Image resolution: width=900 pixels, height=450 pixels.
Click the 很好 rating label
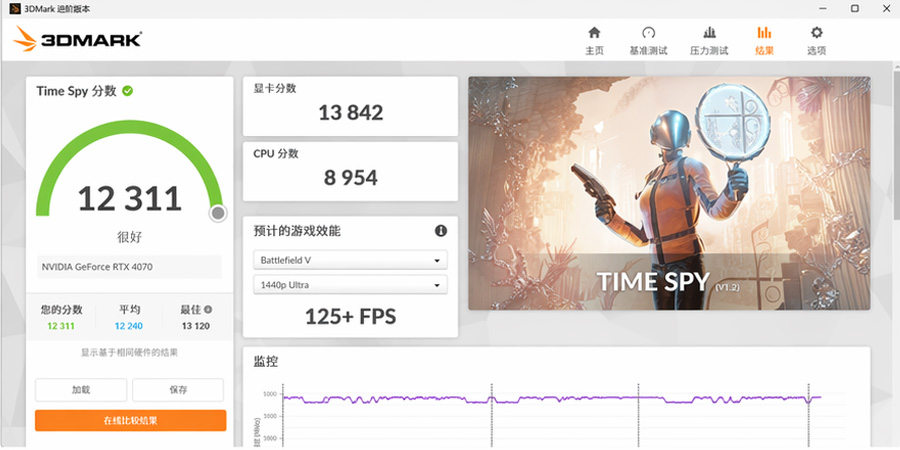point(129,237)
